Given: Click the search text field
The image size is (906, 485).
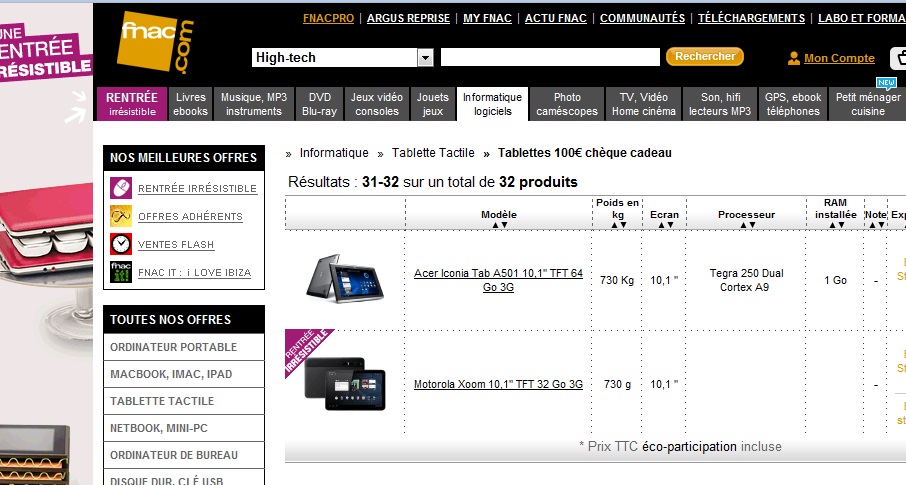Looking at the screenshot, I should tap(550, 57).
